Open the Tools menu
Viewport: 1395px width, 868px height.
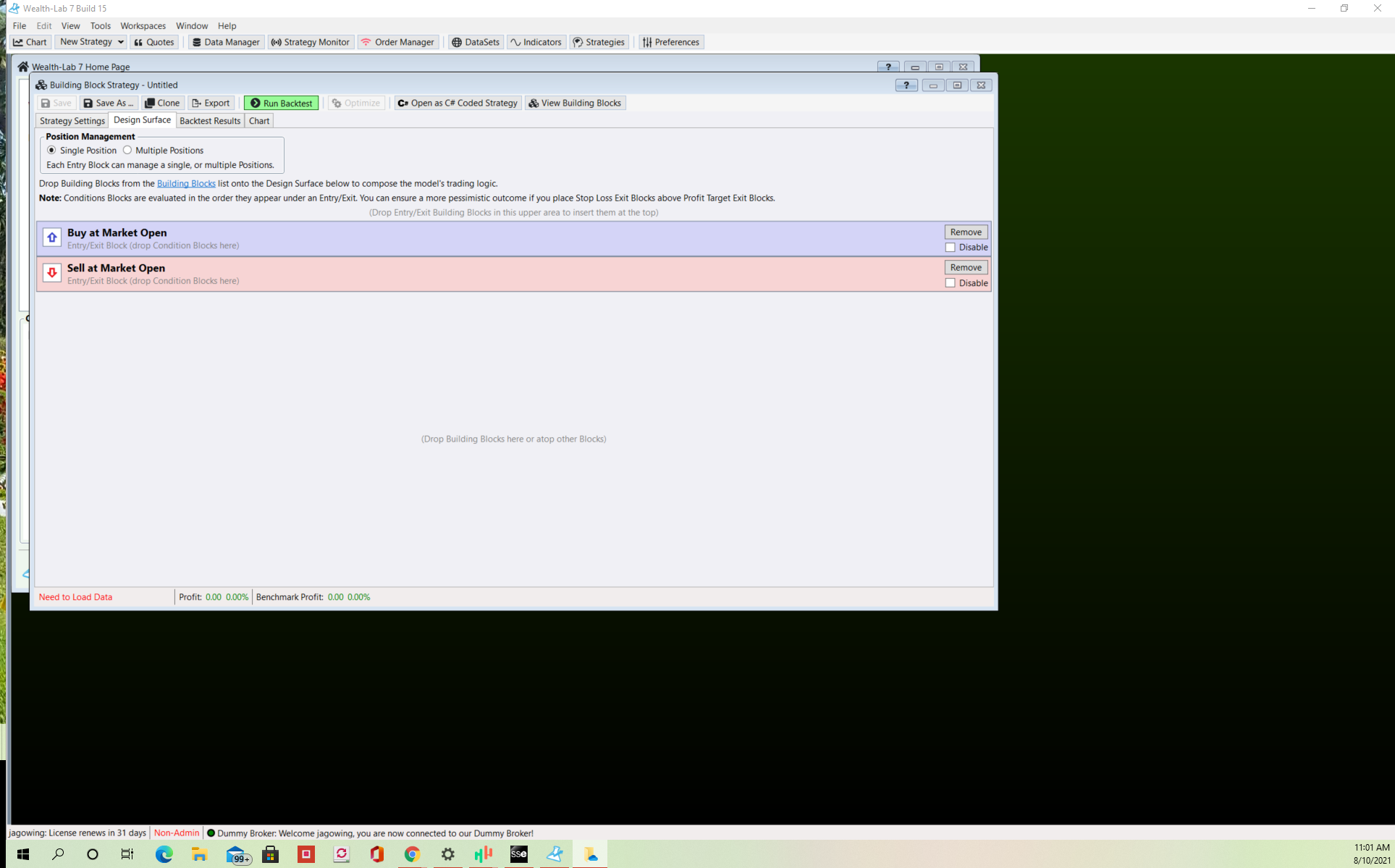(100, 25)
